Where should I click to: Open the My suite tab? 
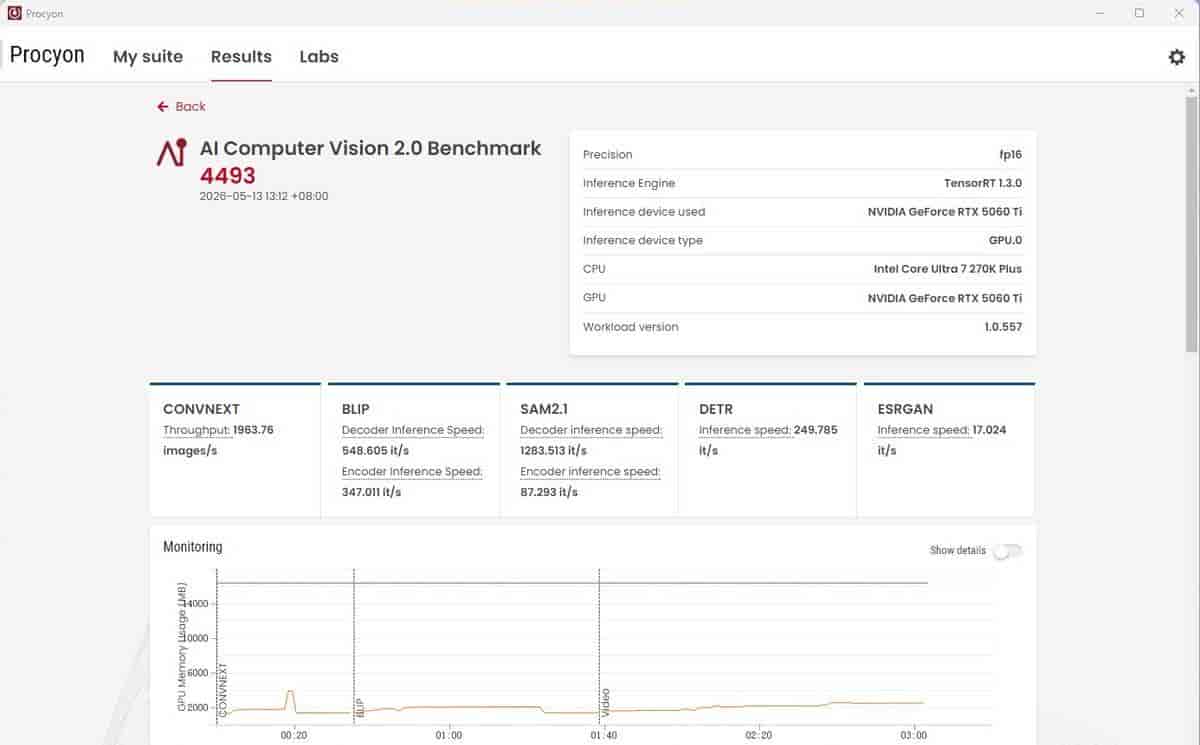click(x=148, y=57)
